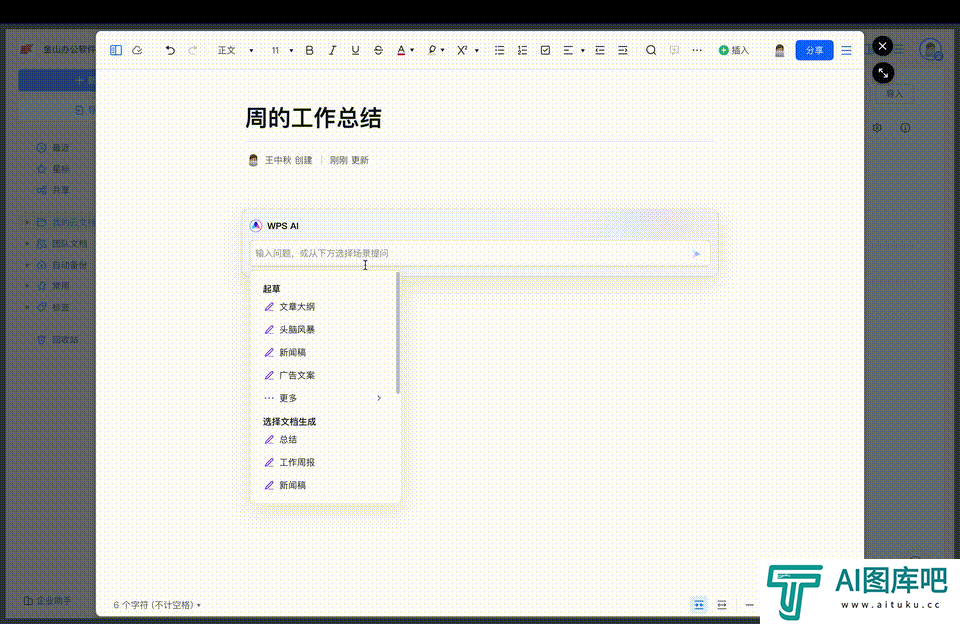
Task: Insert a bulleted list
Action: click(x=499, y=50)
